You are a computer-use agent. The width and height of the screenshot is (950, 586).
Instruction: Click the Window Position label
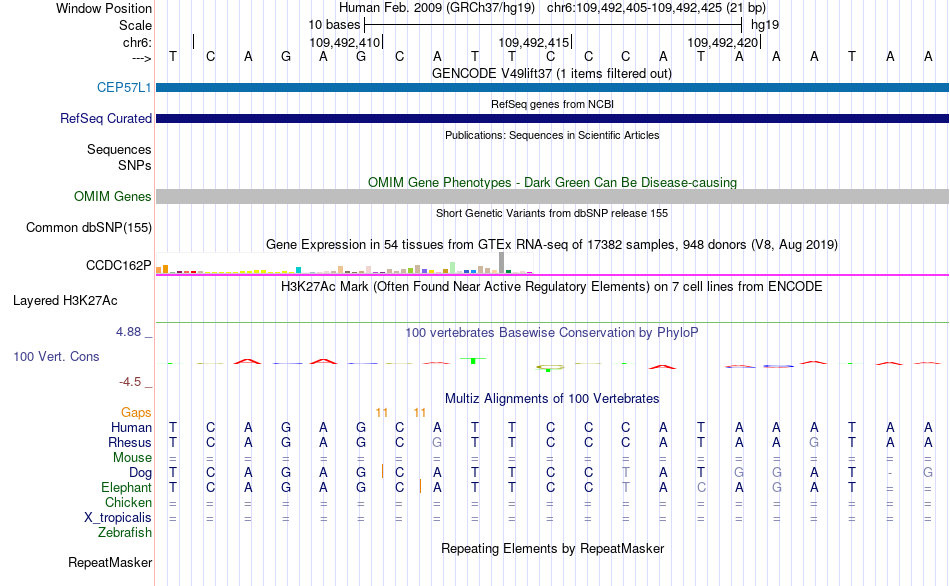104,8
